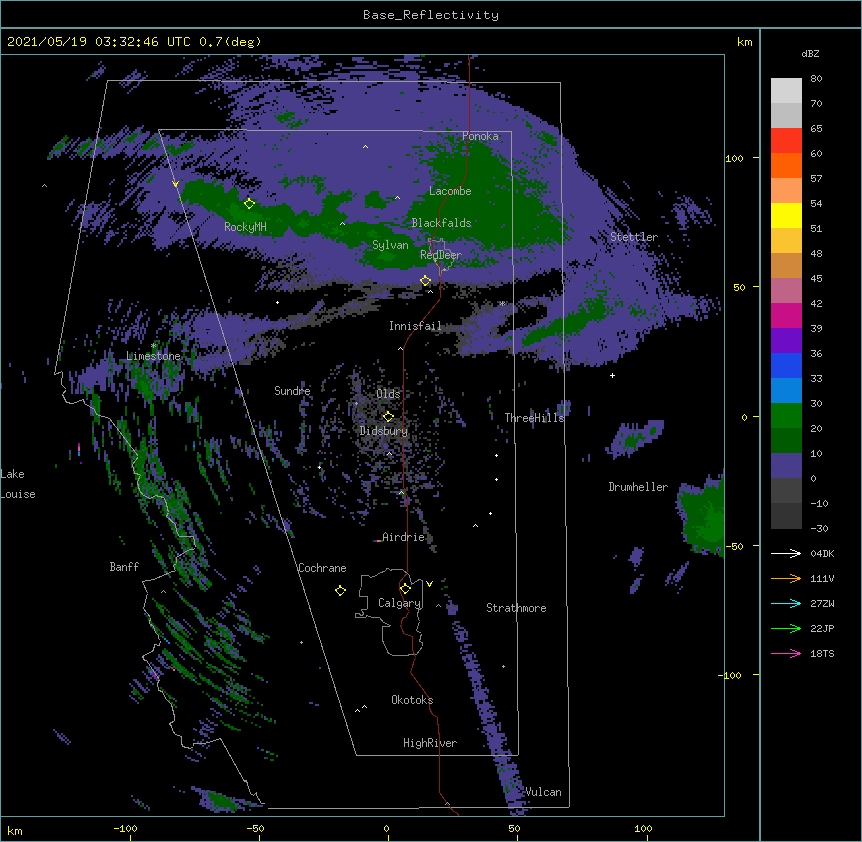This screenshot has height=842, width=862.
Task: Click the Vulcan town label
Action: [544, 792]
